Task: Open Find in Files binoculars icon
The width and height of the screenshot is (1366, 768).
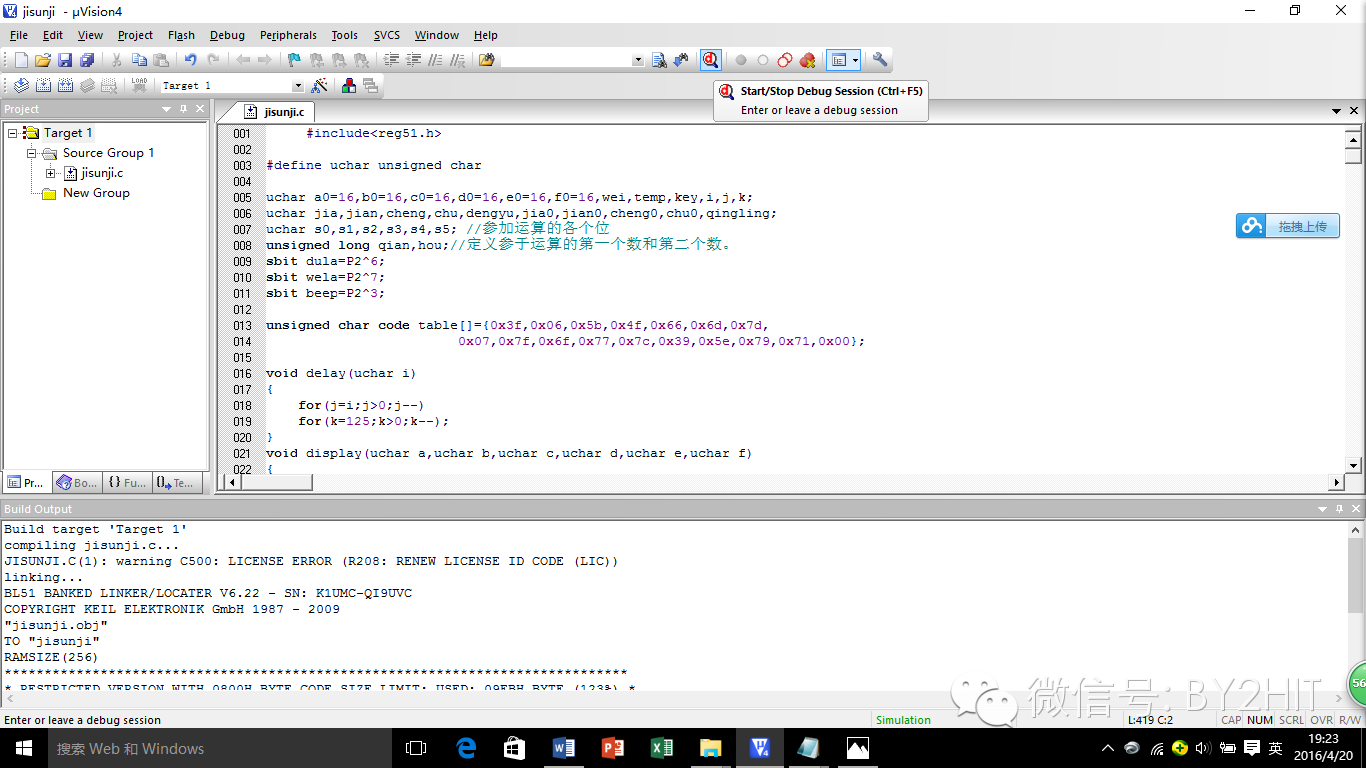Action: (486, 60)
